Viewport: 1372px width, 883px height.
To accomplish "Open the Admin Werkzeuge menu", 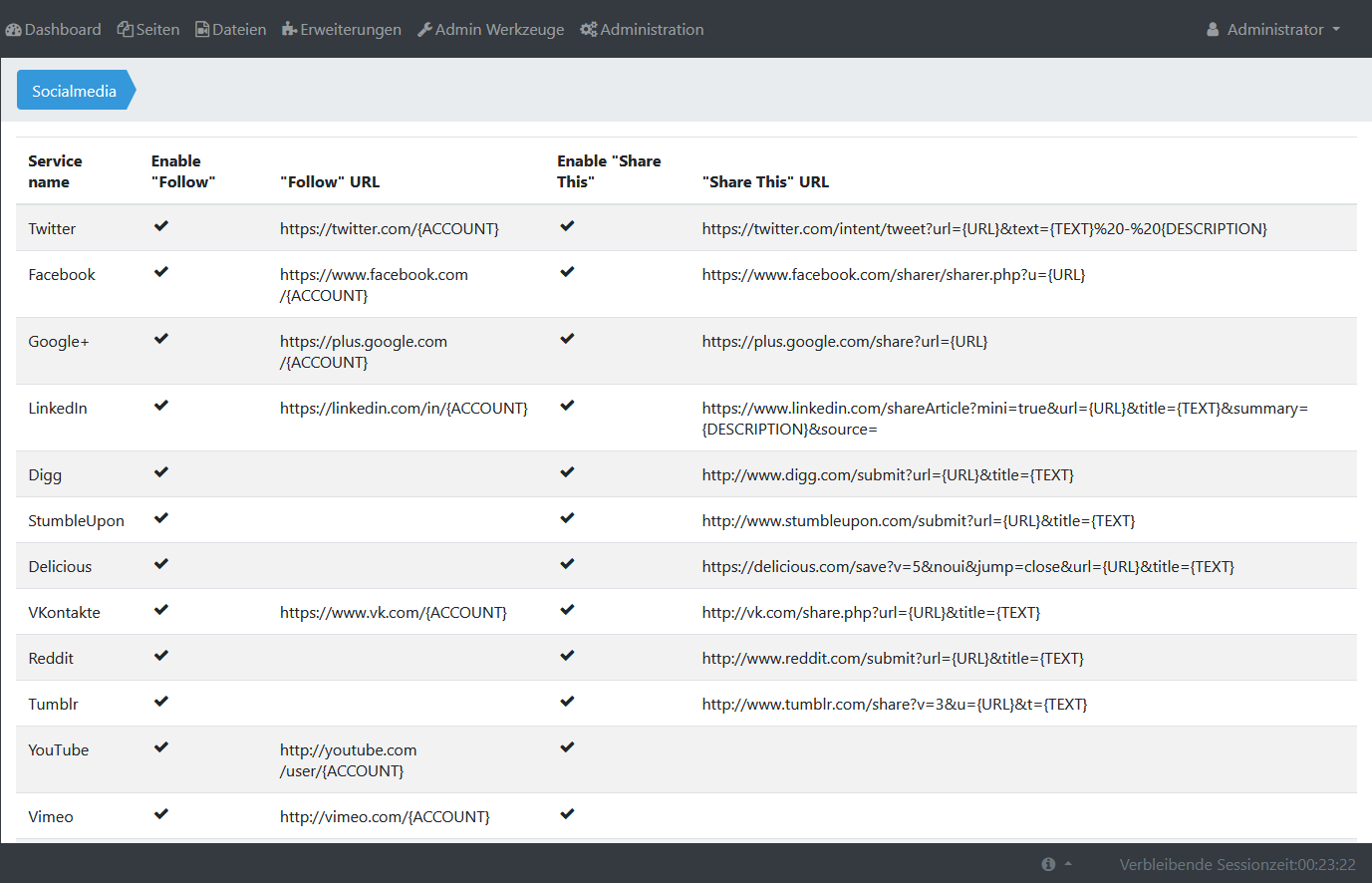I will [x=491, y=30].
